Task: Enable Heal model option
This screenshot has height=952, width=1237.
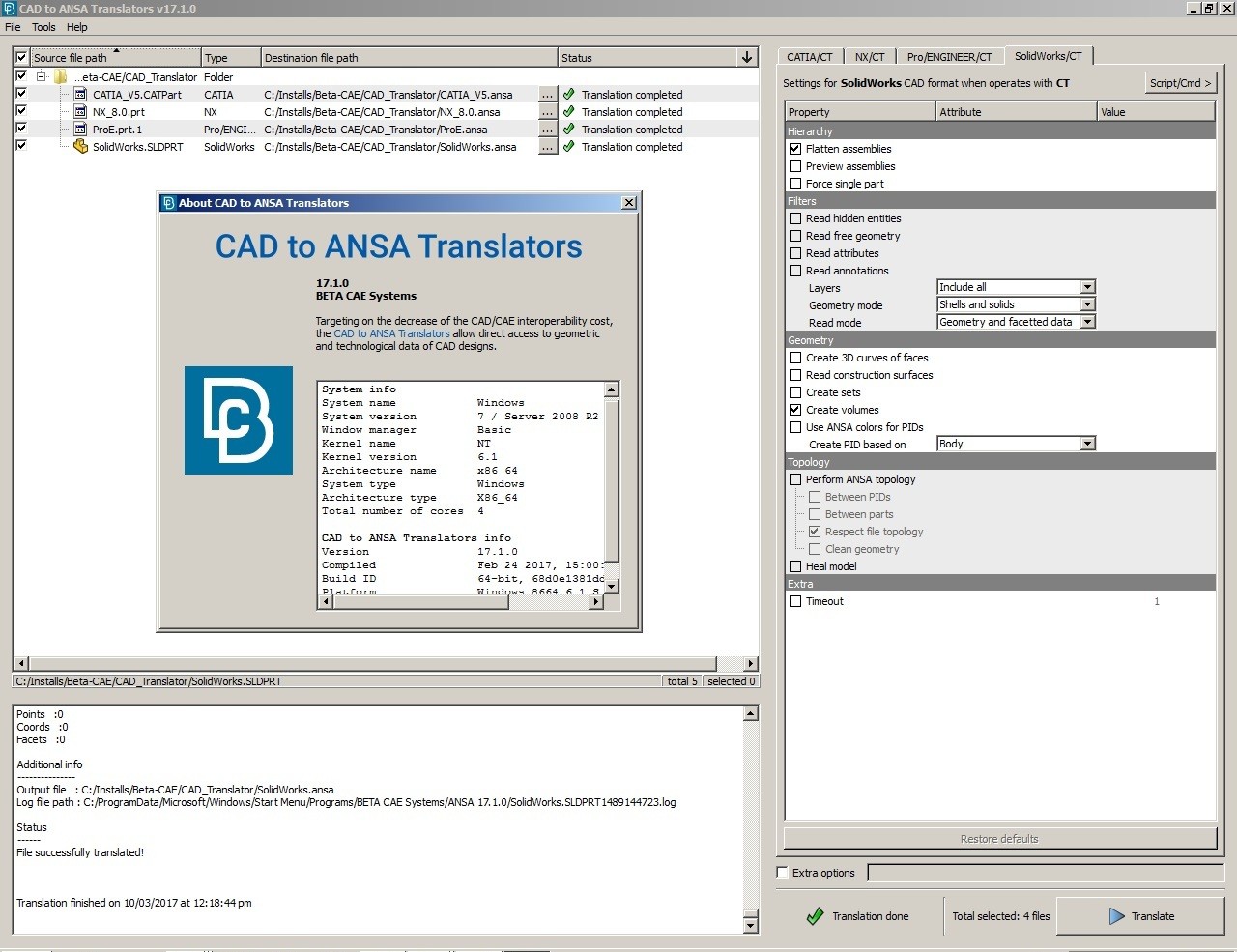Action: click(795, 566)
